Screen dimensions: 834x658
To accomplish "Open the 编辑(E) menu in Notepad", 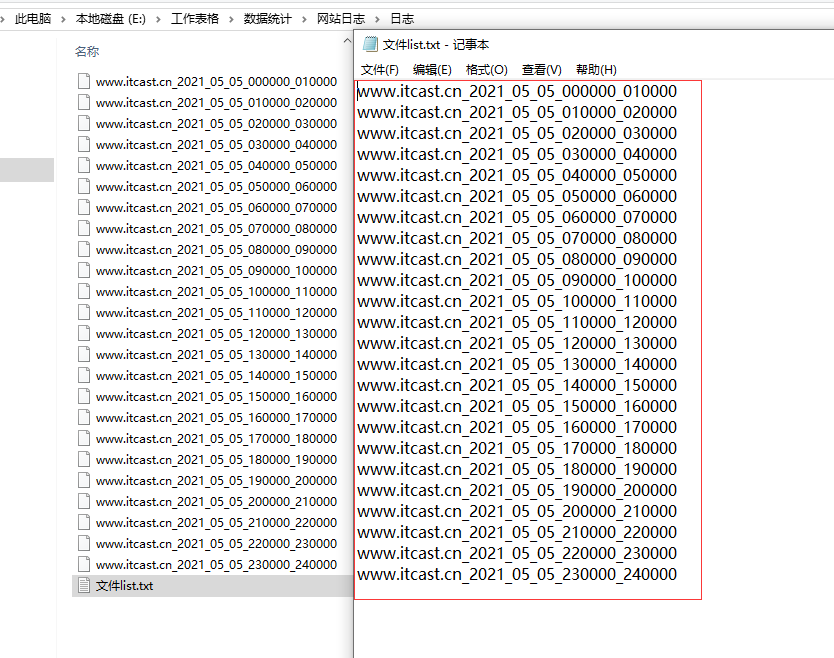I will (432, 70).
